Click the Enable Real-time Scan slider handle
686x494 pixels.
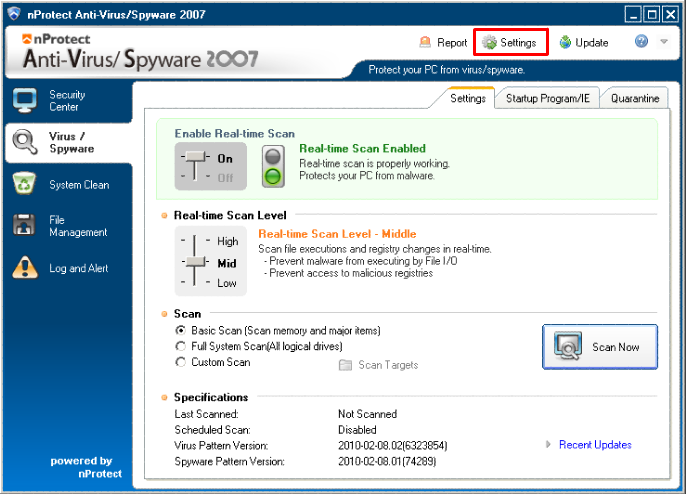coord(195,157)
